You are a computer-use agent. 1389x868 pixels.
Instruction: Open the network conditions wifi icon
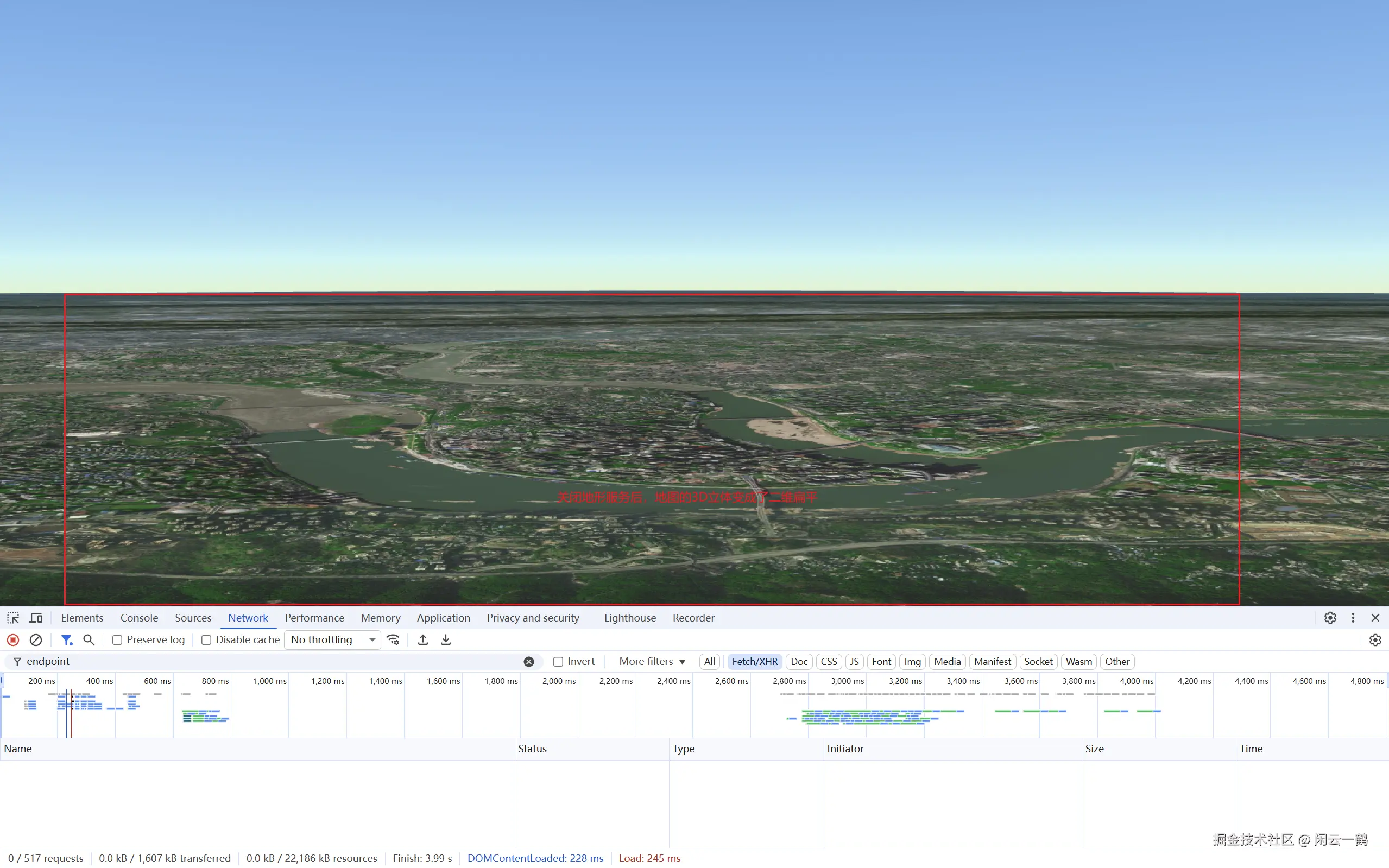[x=393, y=639]
